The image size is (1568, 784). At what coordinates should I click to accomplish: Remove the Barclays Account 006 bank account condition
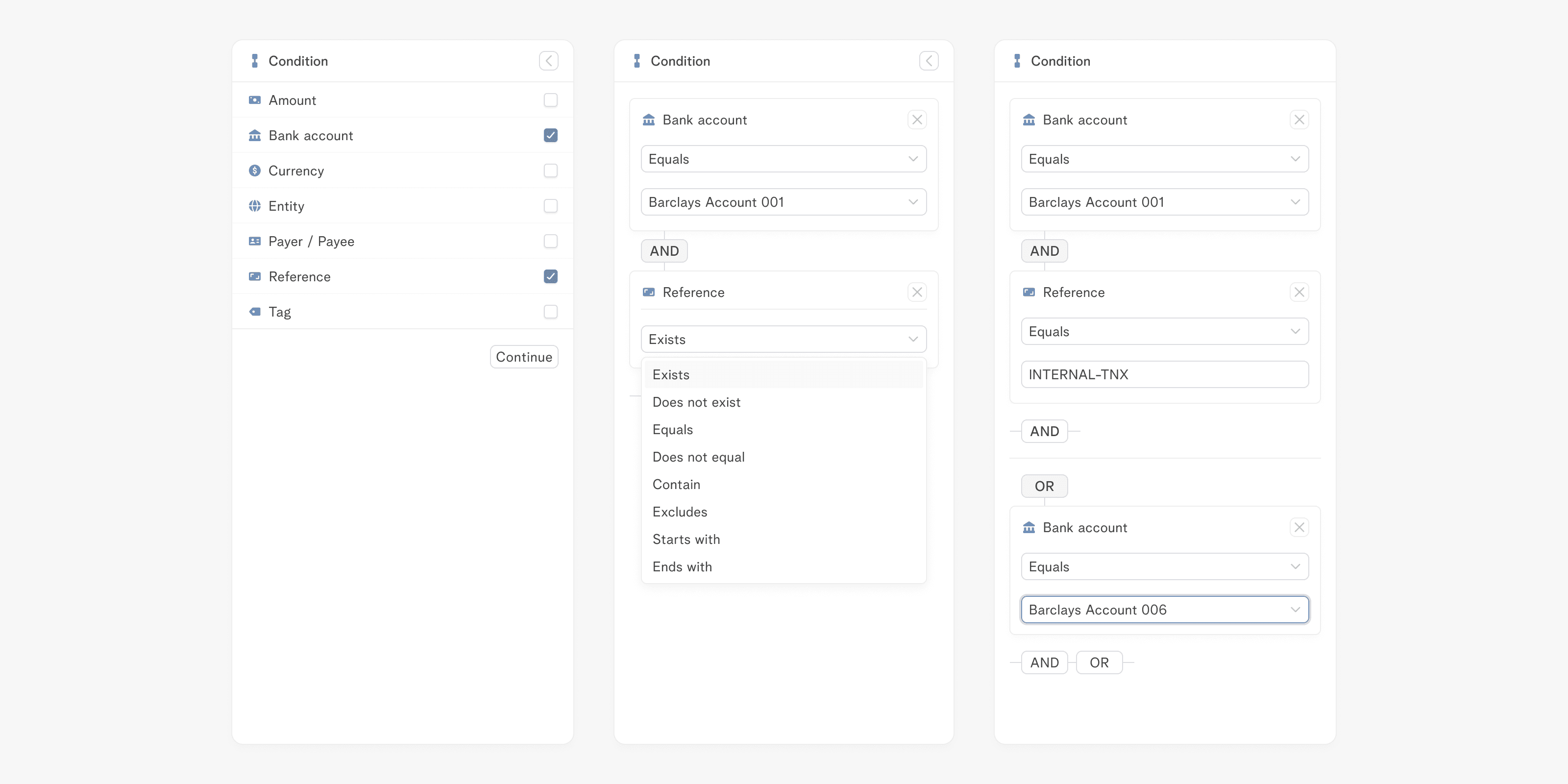pyautogui.click(x=1299, y=528)
